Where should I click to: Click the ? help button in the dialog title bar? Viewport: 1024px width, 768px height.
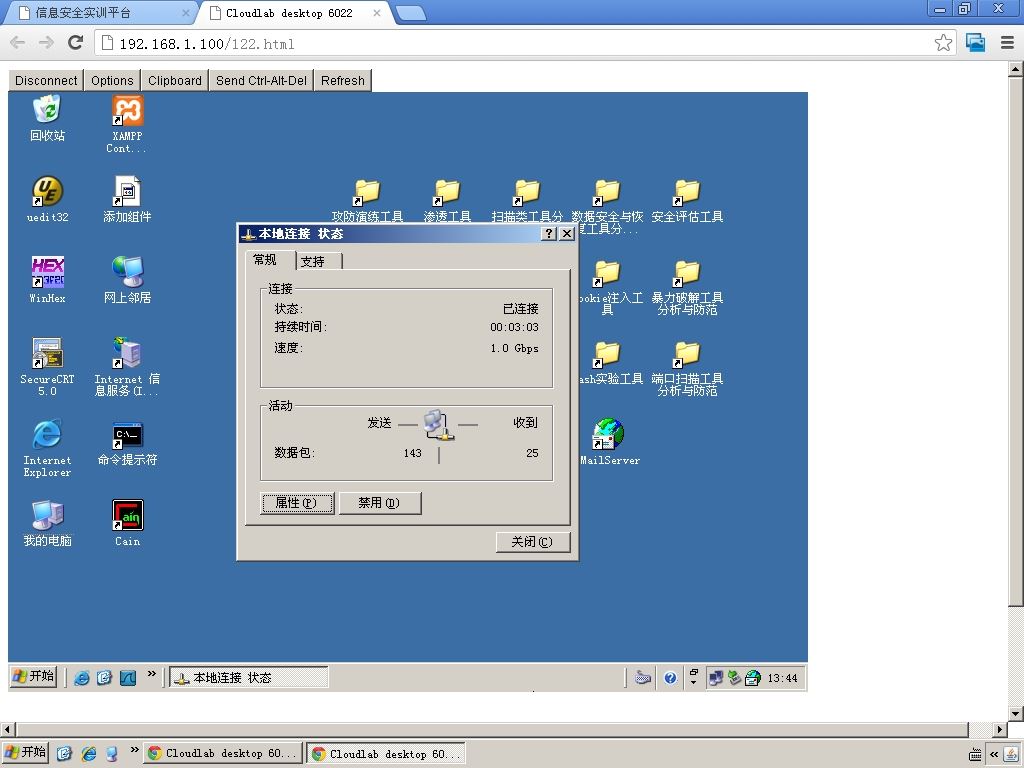549,234
